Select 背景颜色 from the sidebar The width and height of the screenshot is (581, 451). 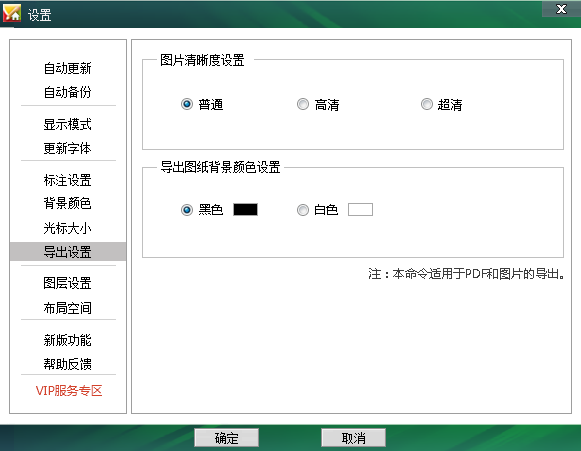coord(67,203)
